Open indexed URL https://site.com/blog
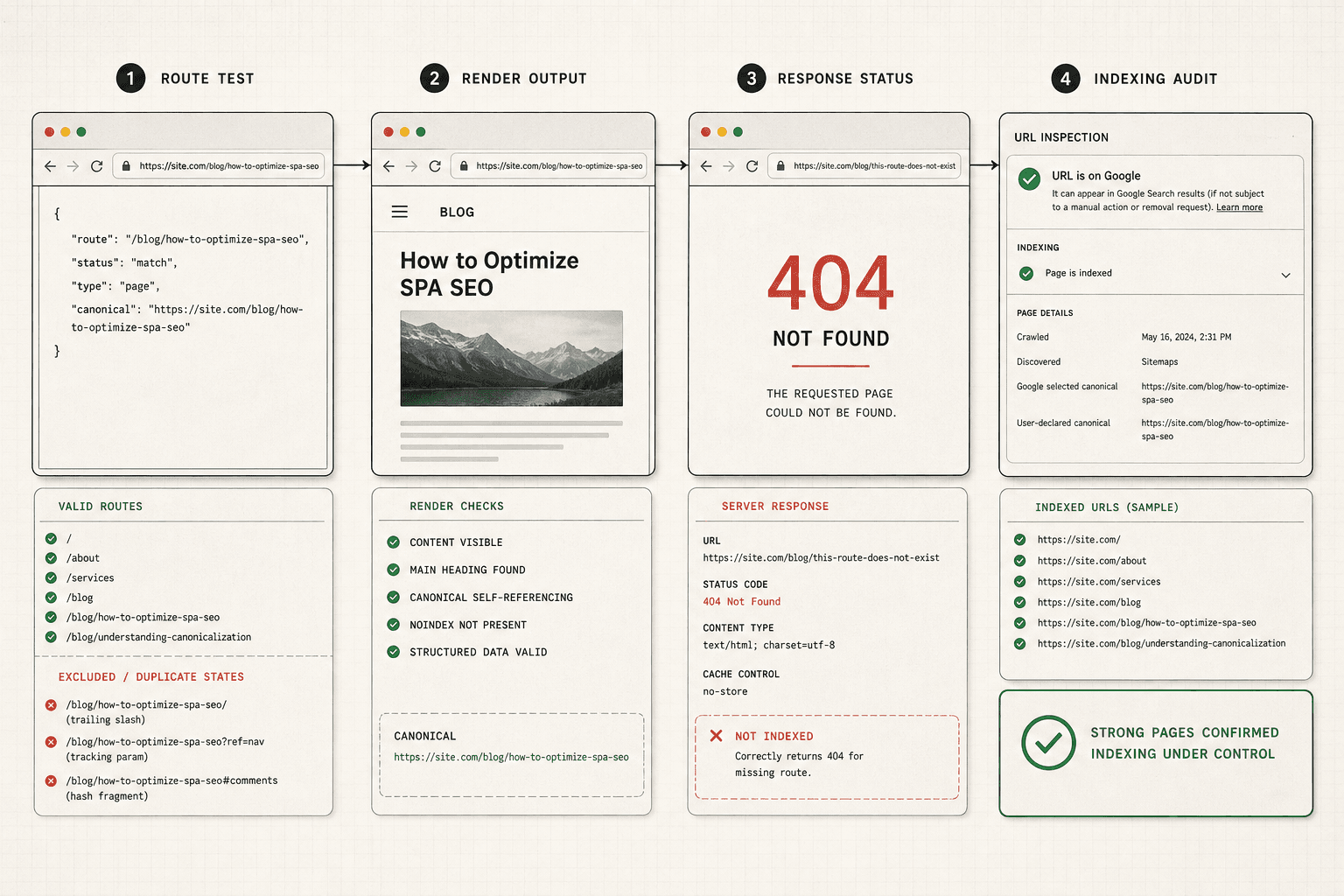Image resolution: width=1344 pixels, height=896 pixels. click(x=1089, y=603)
